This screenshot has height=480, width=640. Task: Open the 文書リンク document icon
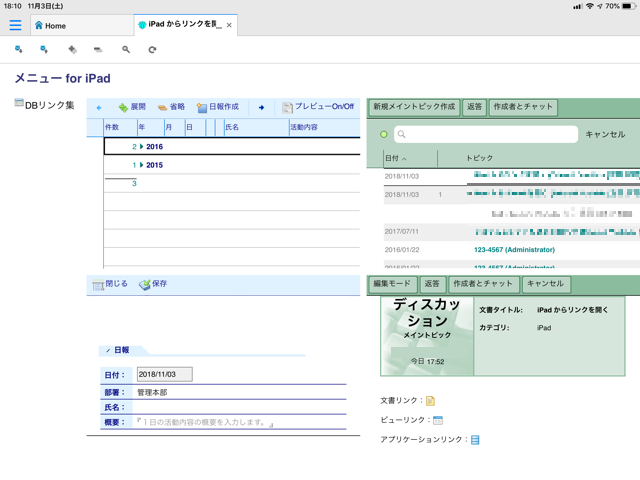click(x=430, y=401)
